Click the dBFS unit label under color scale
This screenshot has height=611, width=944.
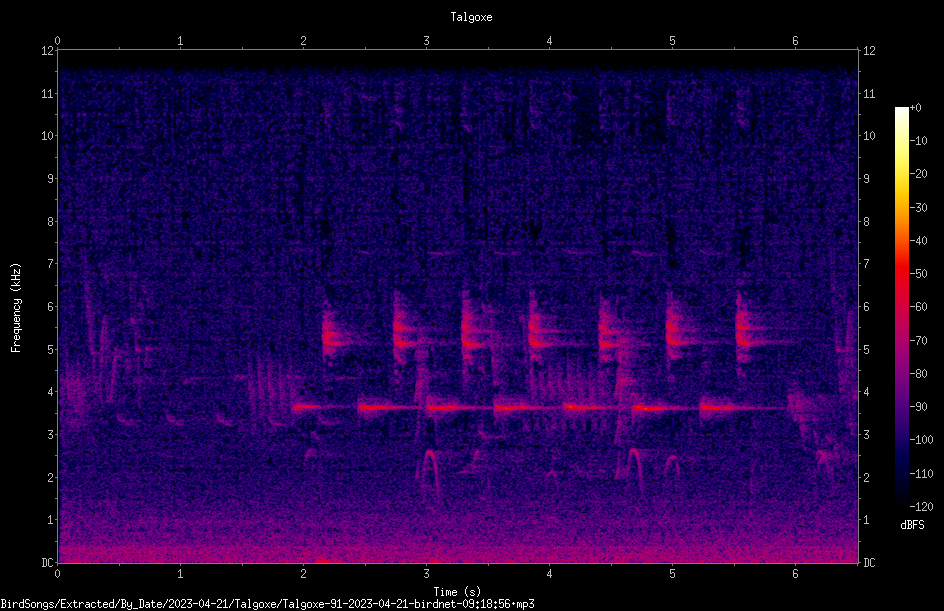912,526
